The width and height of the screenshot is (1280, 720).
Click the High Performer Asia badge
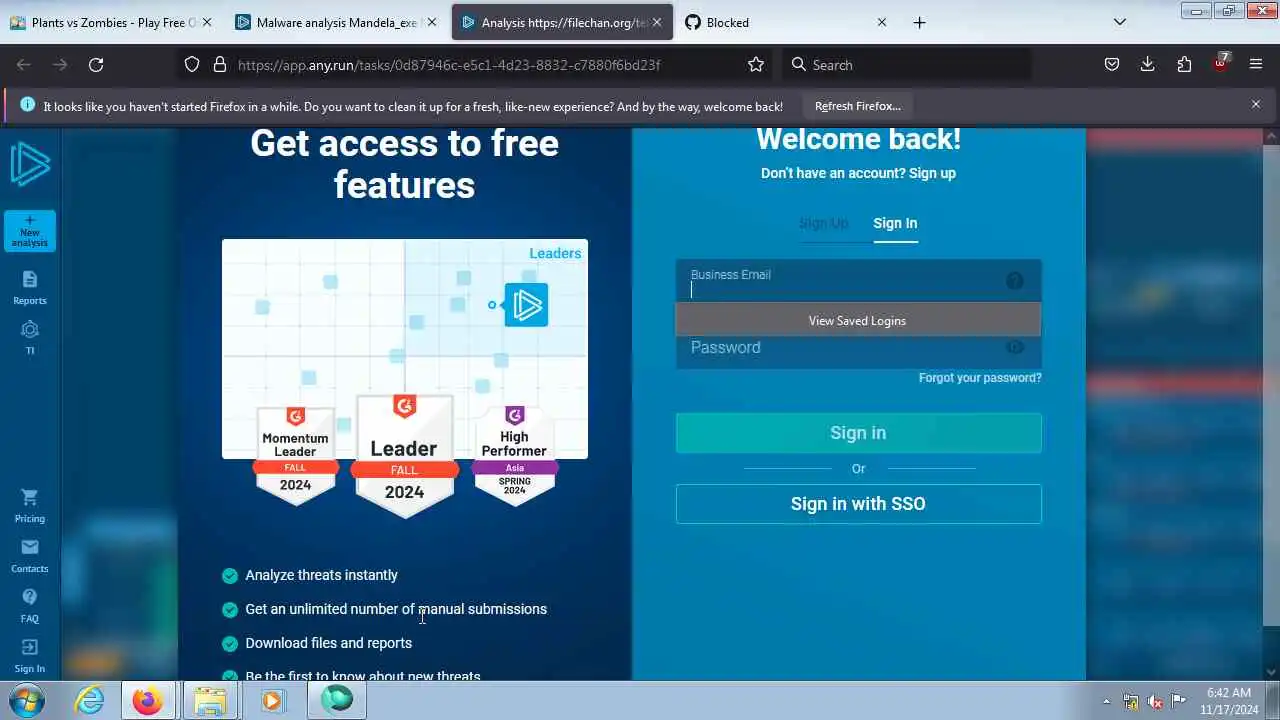514,456
